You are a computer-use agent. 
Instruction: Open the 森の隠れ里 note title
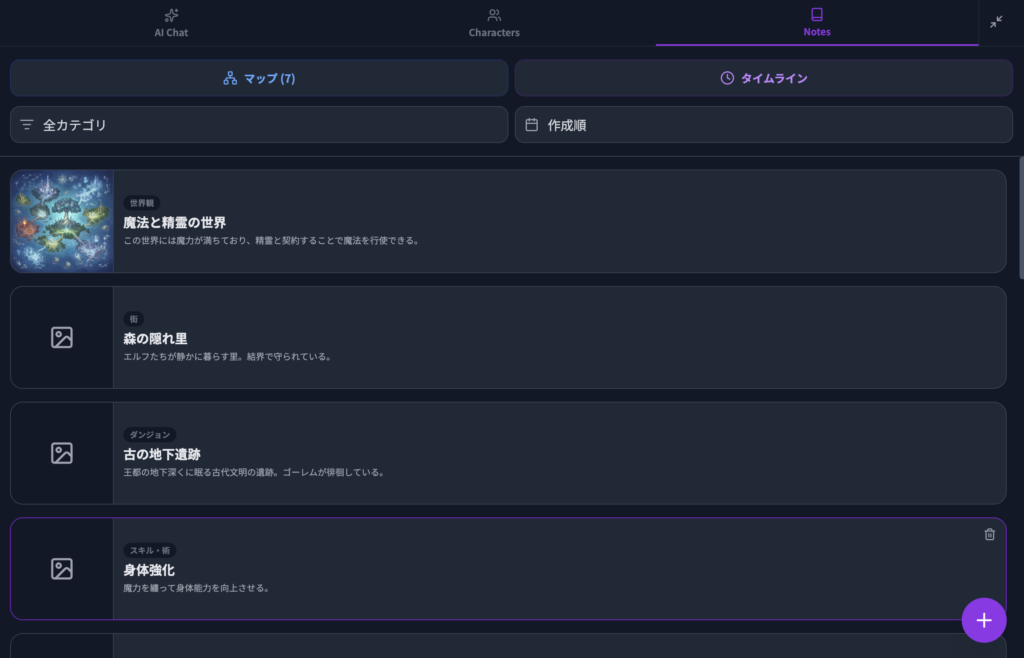[x=155, y=339]
